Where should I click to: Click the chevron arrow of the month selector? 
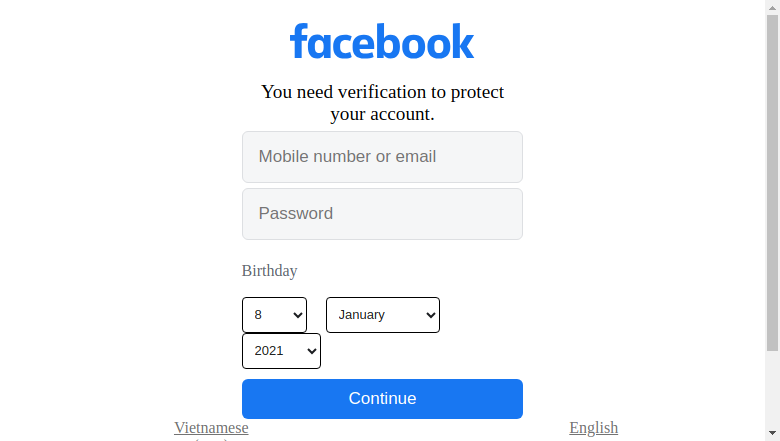(431, 315)
